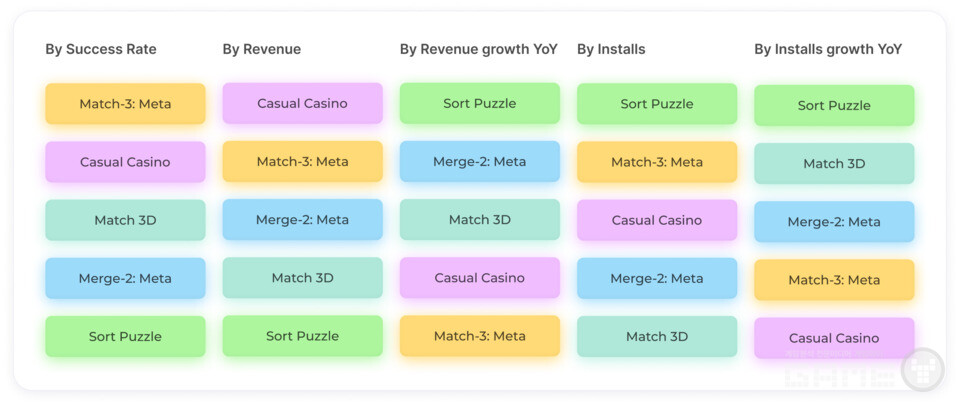The height and width of the screenshot is (407, 960).
Task: Click the By Revenue column header
Action: pyautogui.click(x=262, y=49)
